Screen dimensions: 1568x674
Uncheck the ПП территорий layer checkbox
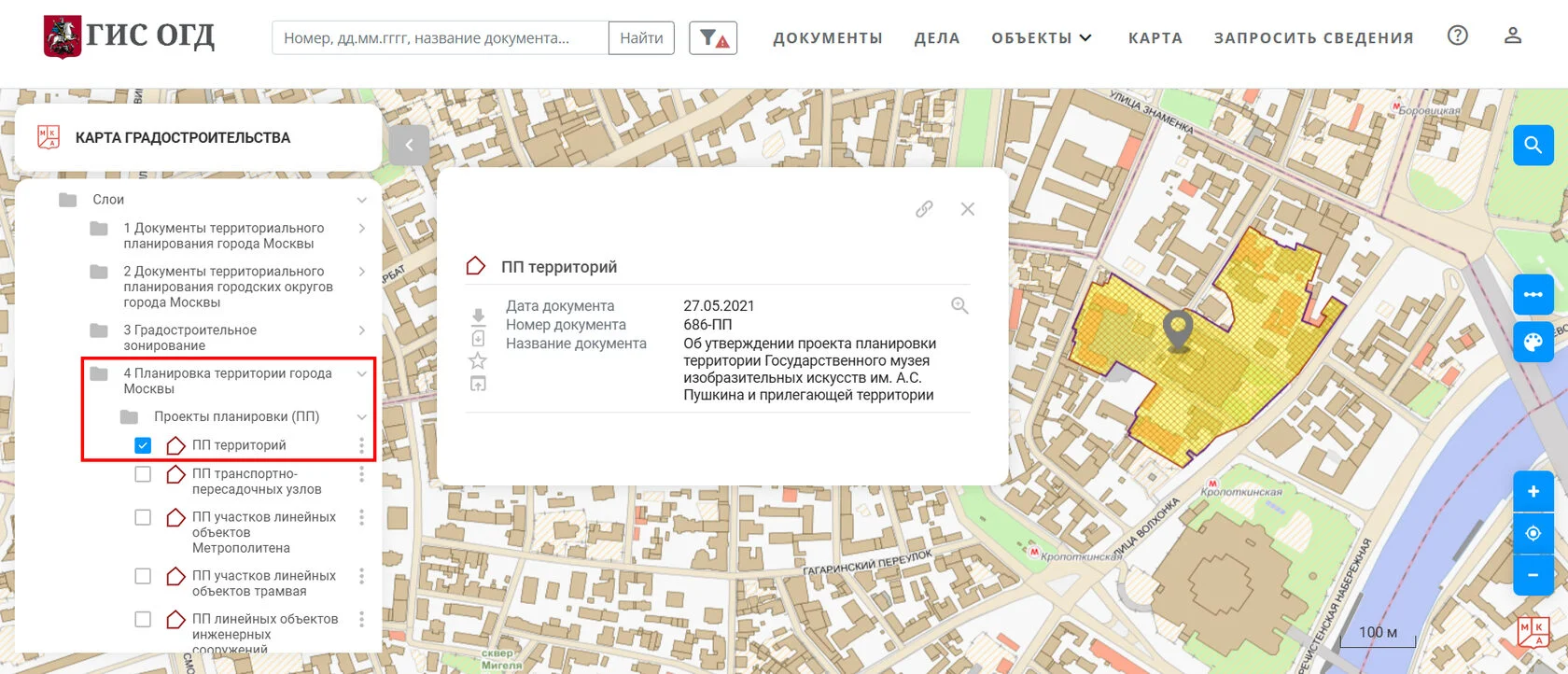tap(143, 445)
